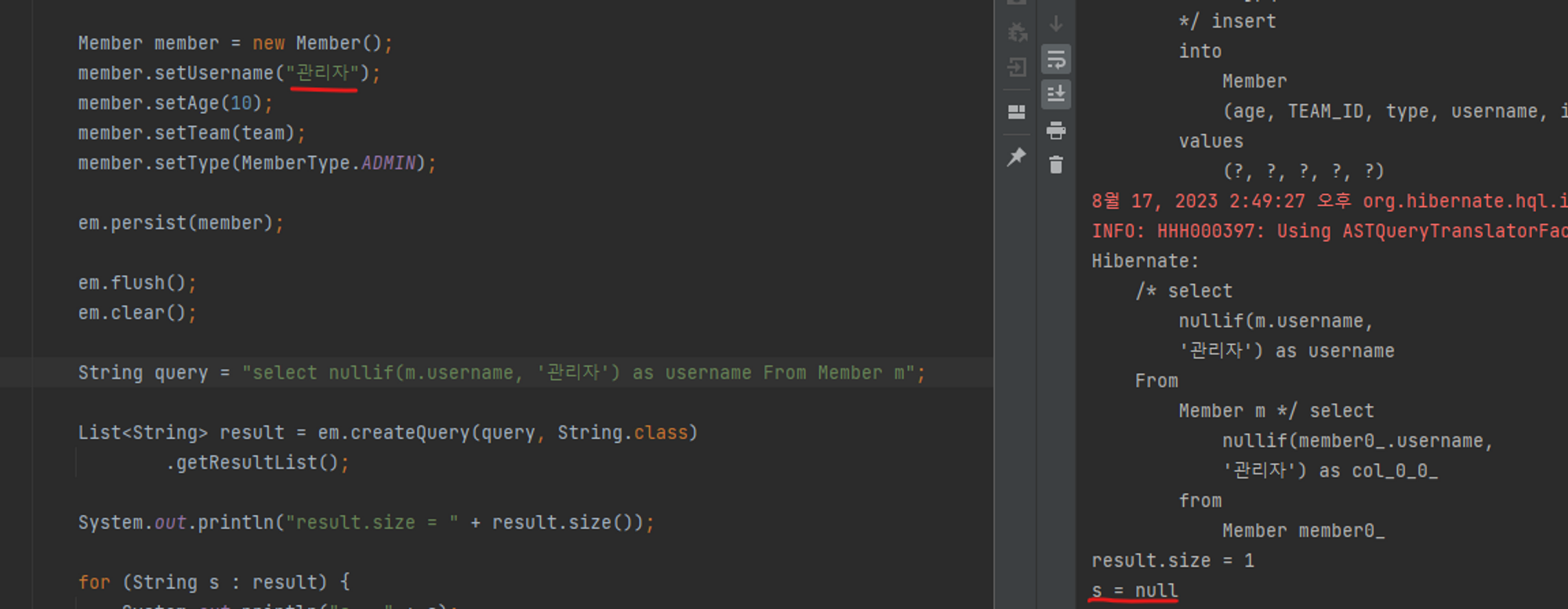Click the setUsername("관리자") code line

[229, 73]
